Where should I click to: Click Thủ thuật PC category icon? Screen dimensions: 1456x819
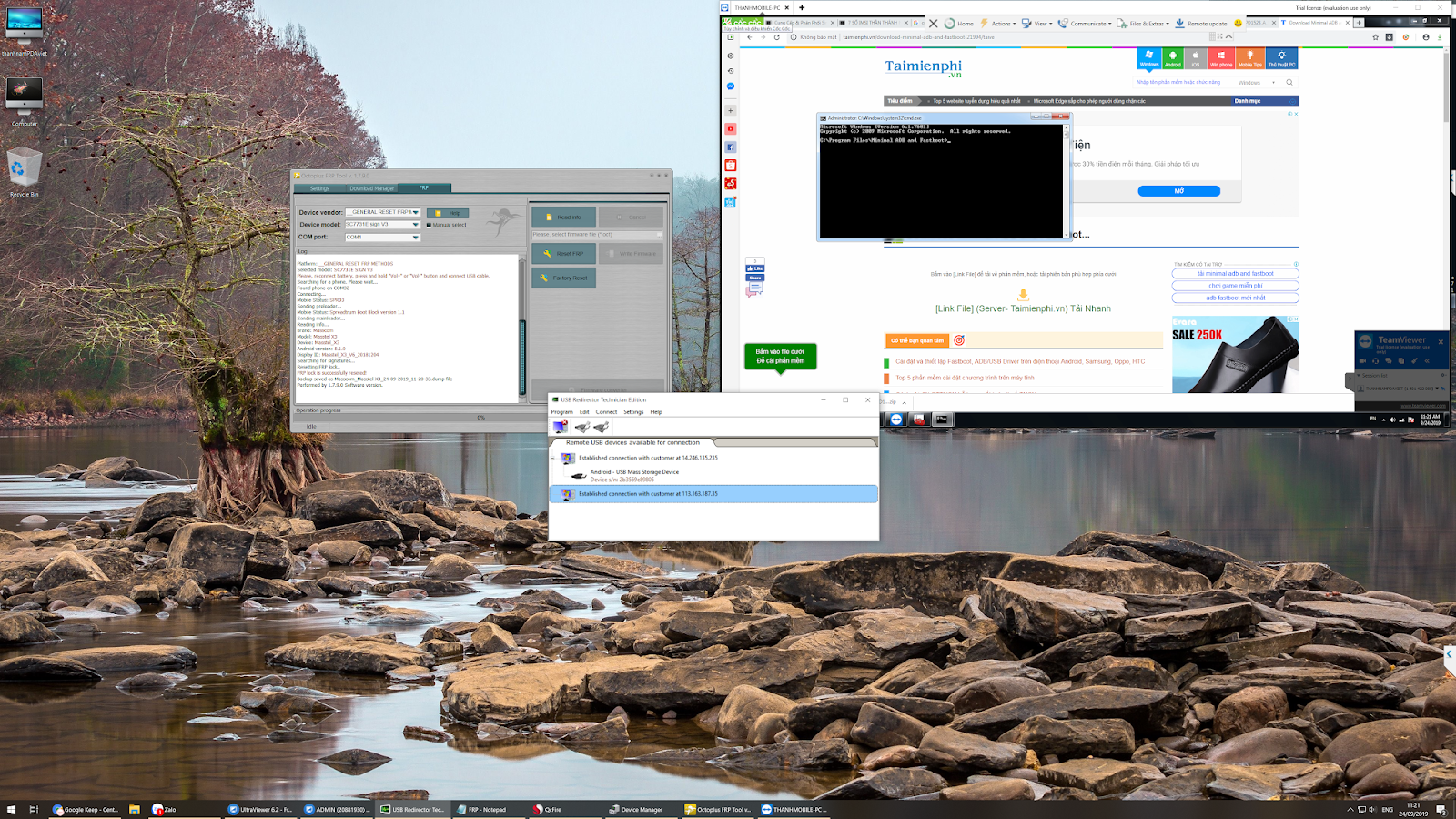(1281, 58)
